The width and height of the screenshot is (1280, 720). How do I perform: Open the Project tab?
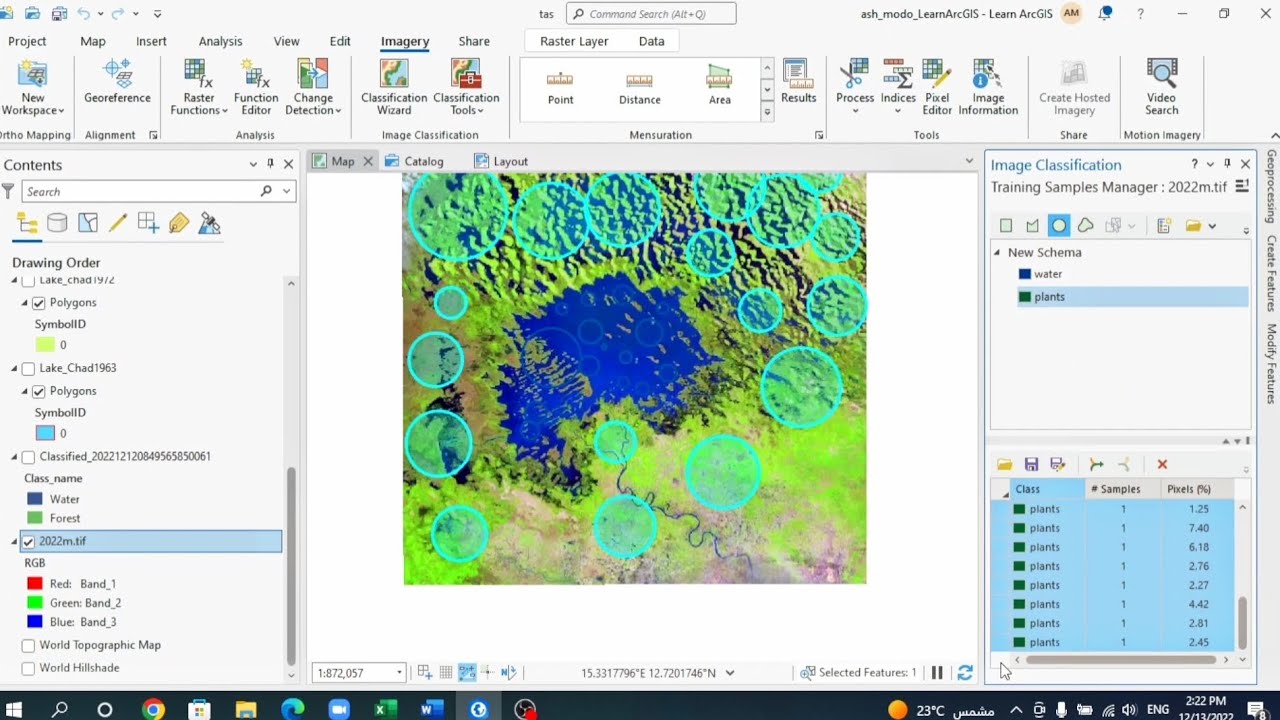(x=27, y=41)
